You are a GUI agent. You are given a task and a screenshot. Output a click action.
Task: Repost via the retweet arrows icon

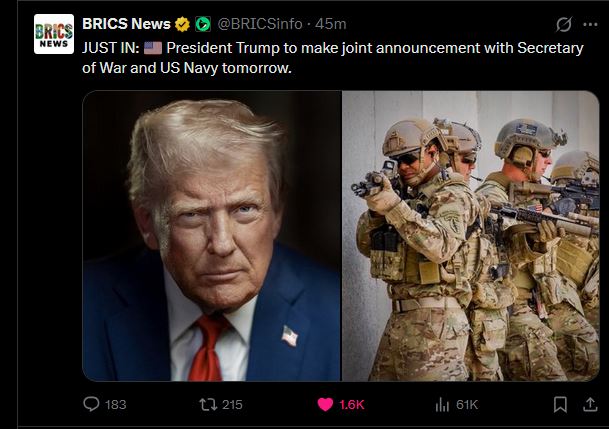click(209, 405)
